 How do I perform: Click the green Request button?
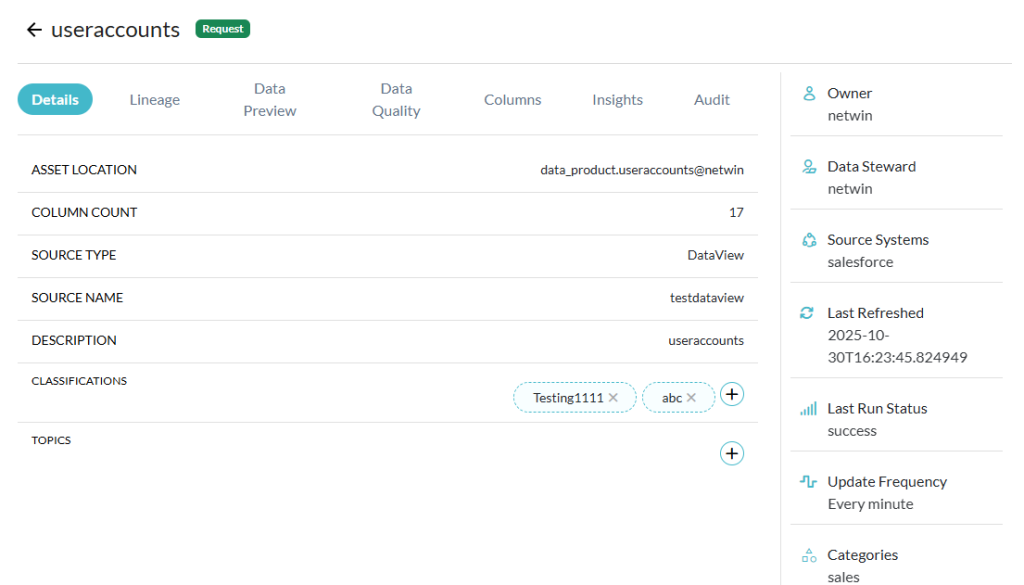222,28
